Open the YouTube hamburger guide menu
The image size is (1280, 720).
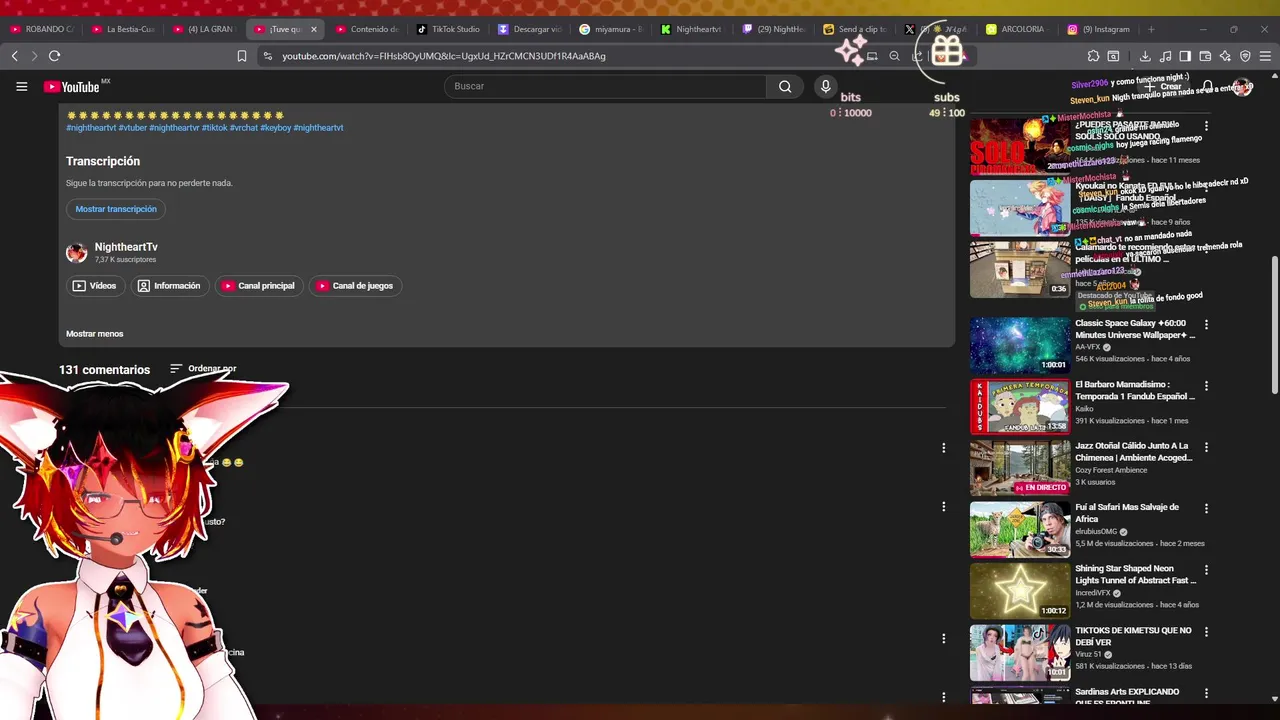pos(21,87)
